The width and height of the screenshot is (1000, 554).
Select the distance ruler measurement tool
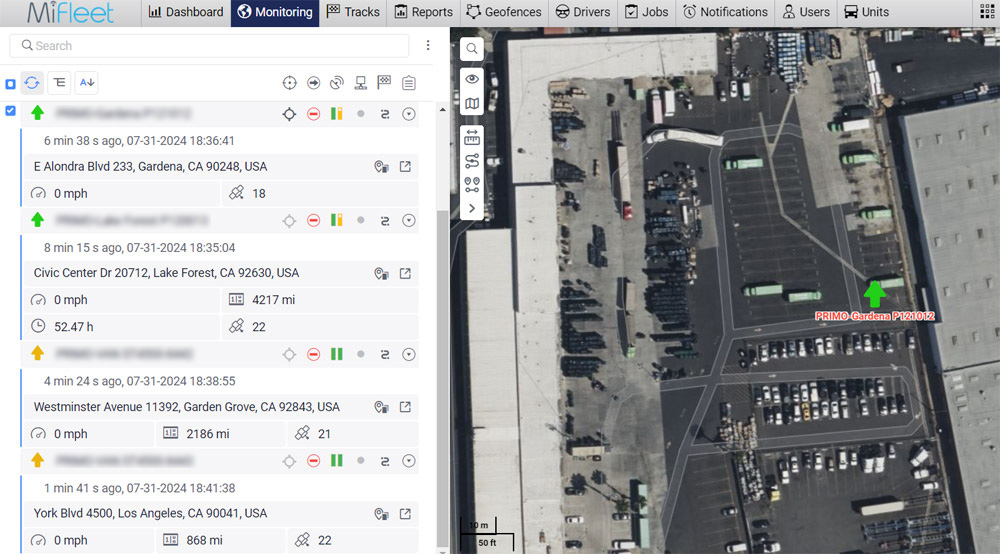[472, 137]
